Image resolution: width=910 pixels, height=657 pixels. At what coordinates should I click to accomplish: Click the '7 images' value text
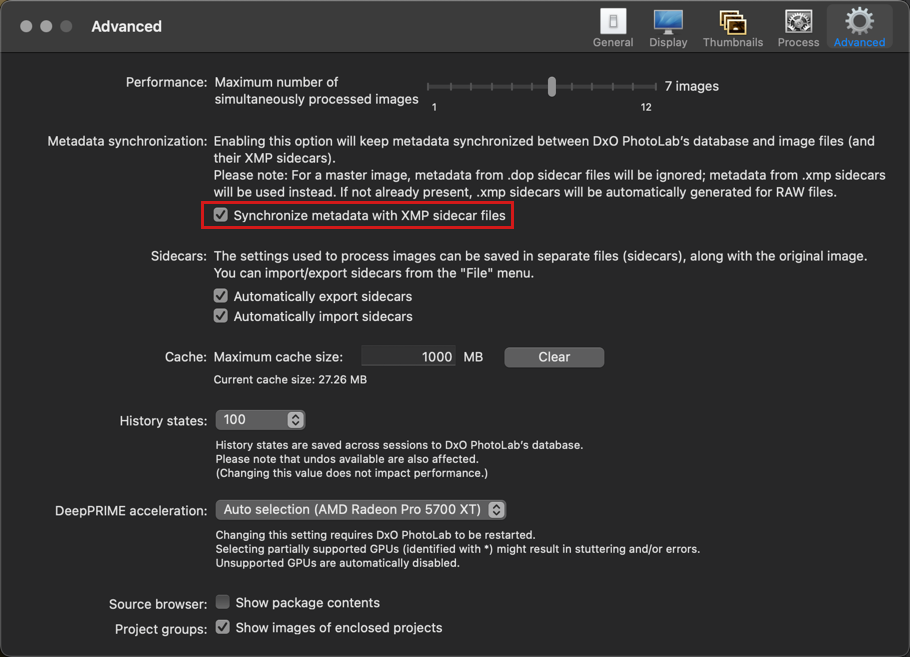point(691,86)
